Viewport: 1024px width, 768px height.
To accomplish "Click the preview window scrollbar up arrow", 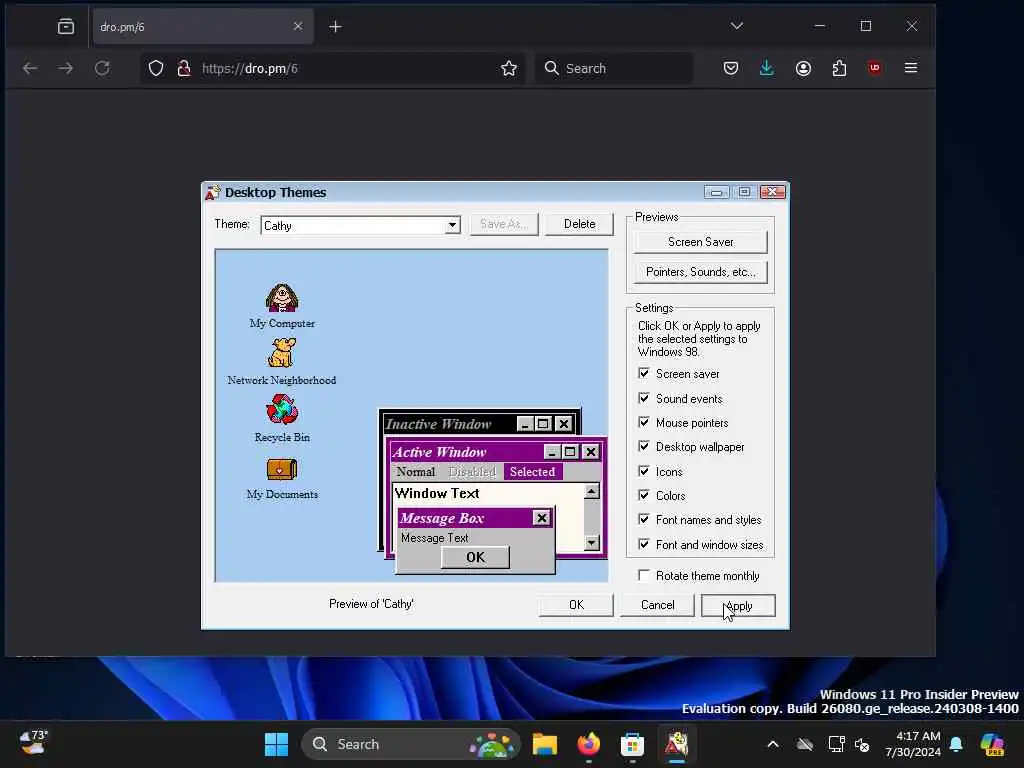I will point(592,491).
